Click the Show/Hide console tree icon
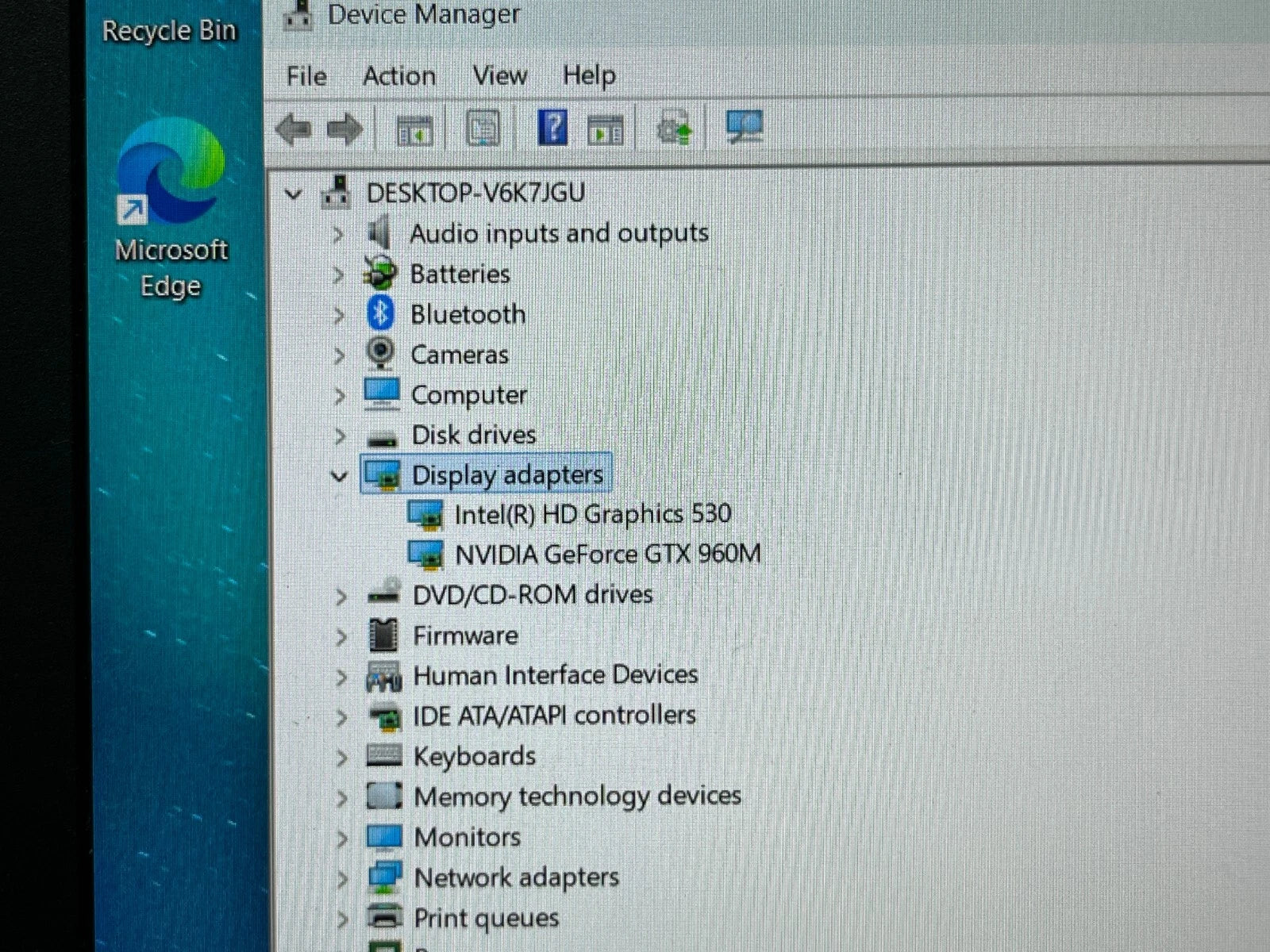This screenshot has width=1270, height=952. point(414,129)
